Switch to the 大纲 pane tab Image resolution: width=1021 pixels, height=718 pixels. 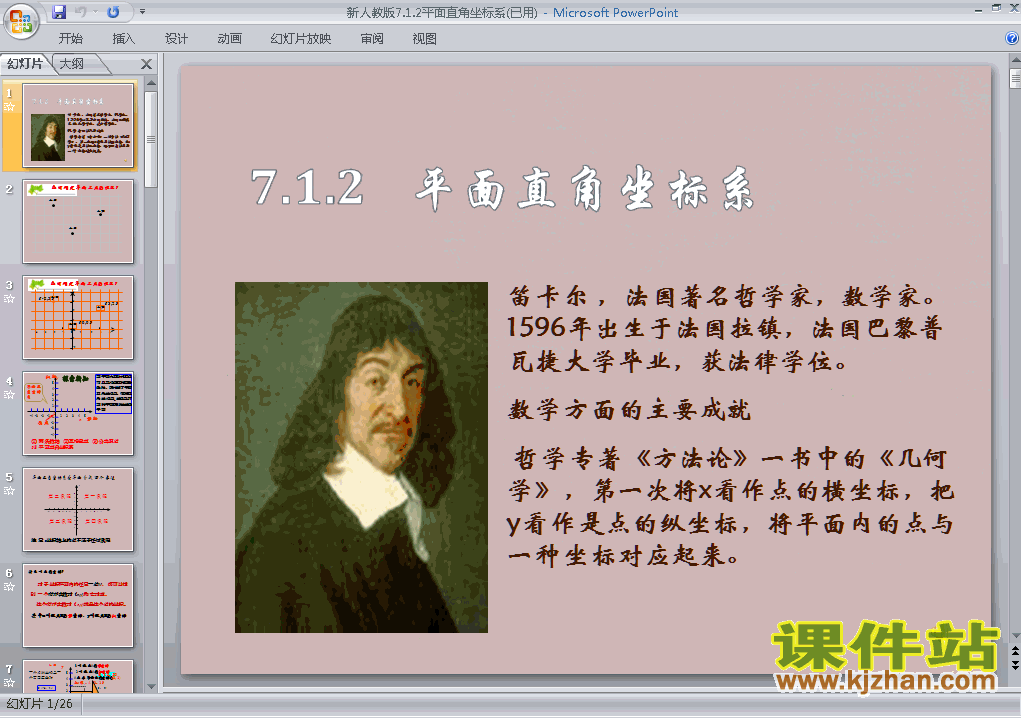73,64
